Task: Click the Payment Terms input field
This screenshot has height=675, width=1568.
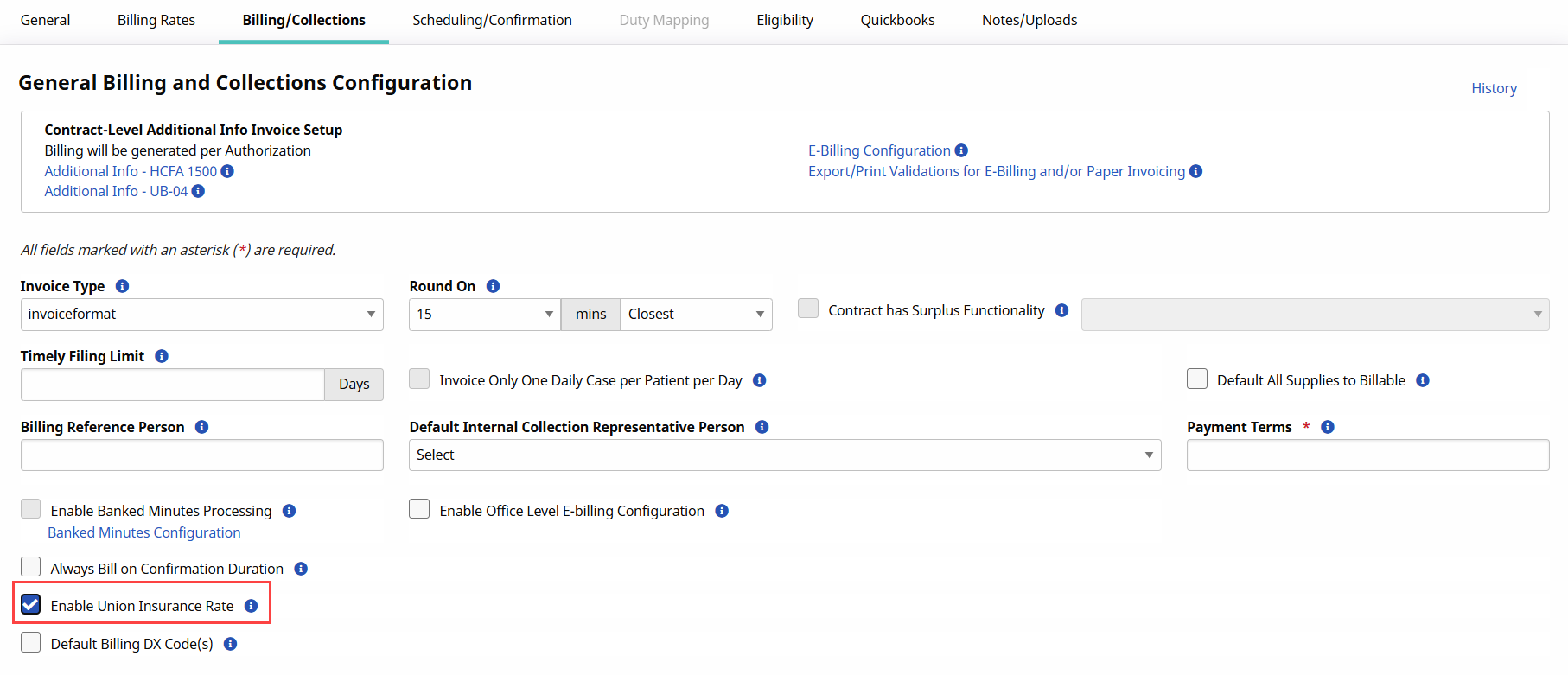Action: coord(1367,455)
